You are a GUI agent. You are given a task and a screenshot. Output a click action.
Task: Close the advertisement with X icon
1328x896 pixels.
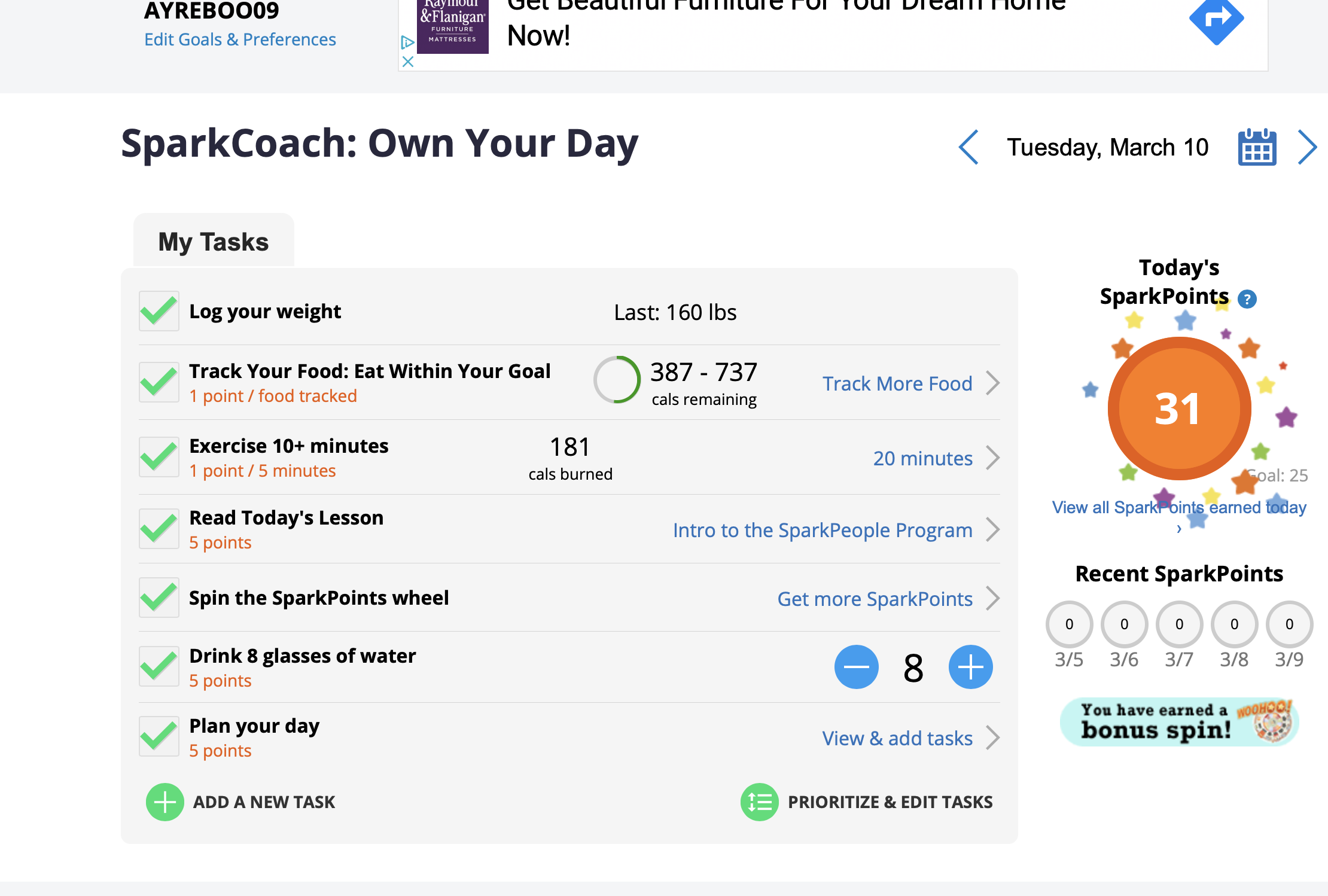(408, 62)
